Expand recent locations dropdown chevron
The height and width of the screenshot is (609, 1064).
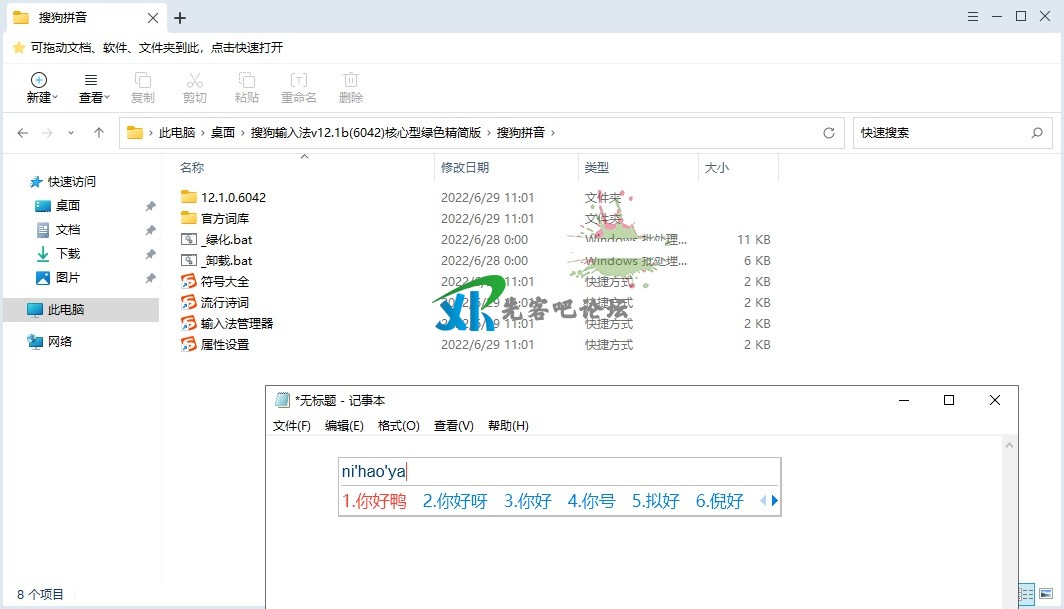click(71, 133)
